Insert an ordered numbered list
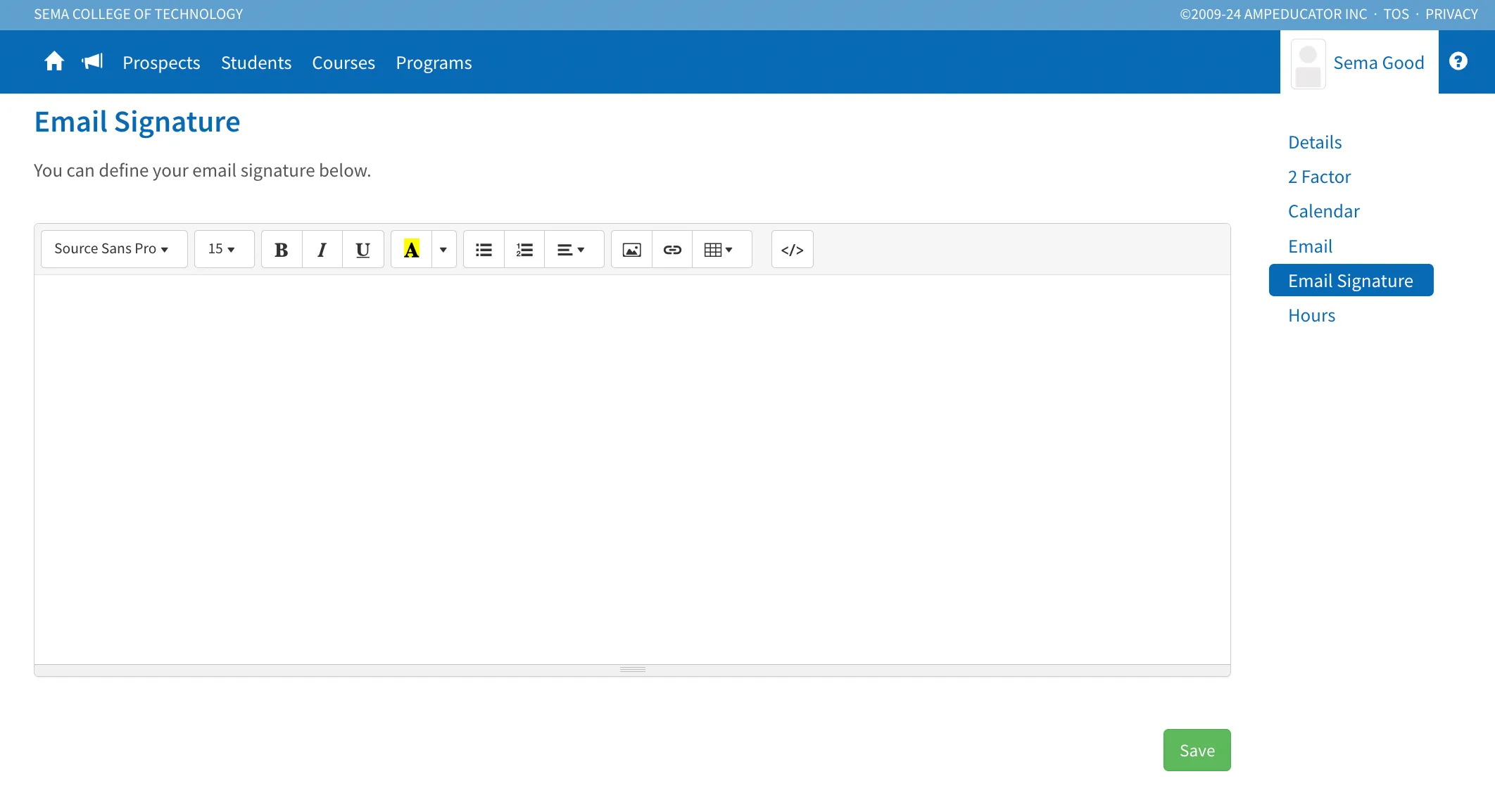1495x812 pixels. click(x=524, y=249)
